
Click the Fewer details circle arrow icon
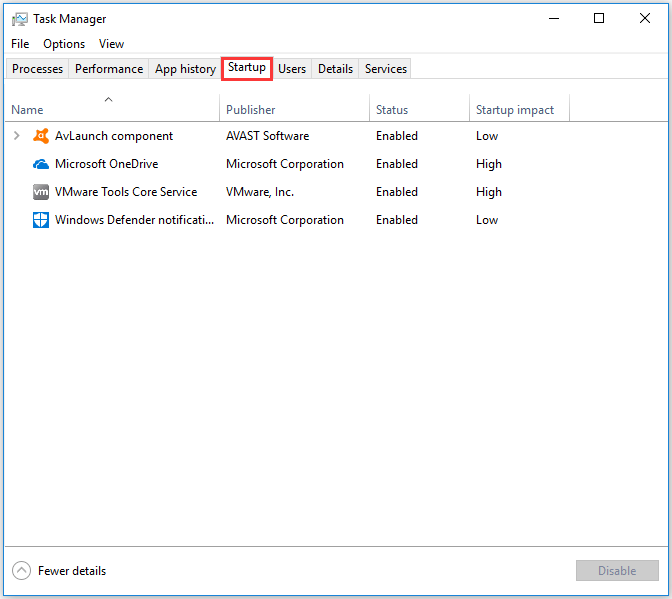point(21,571)
